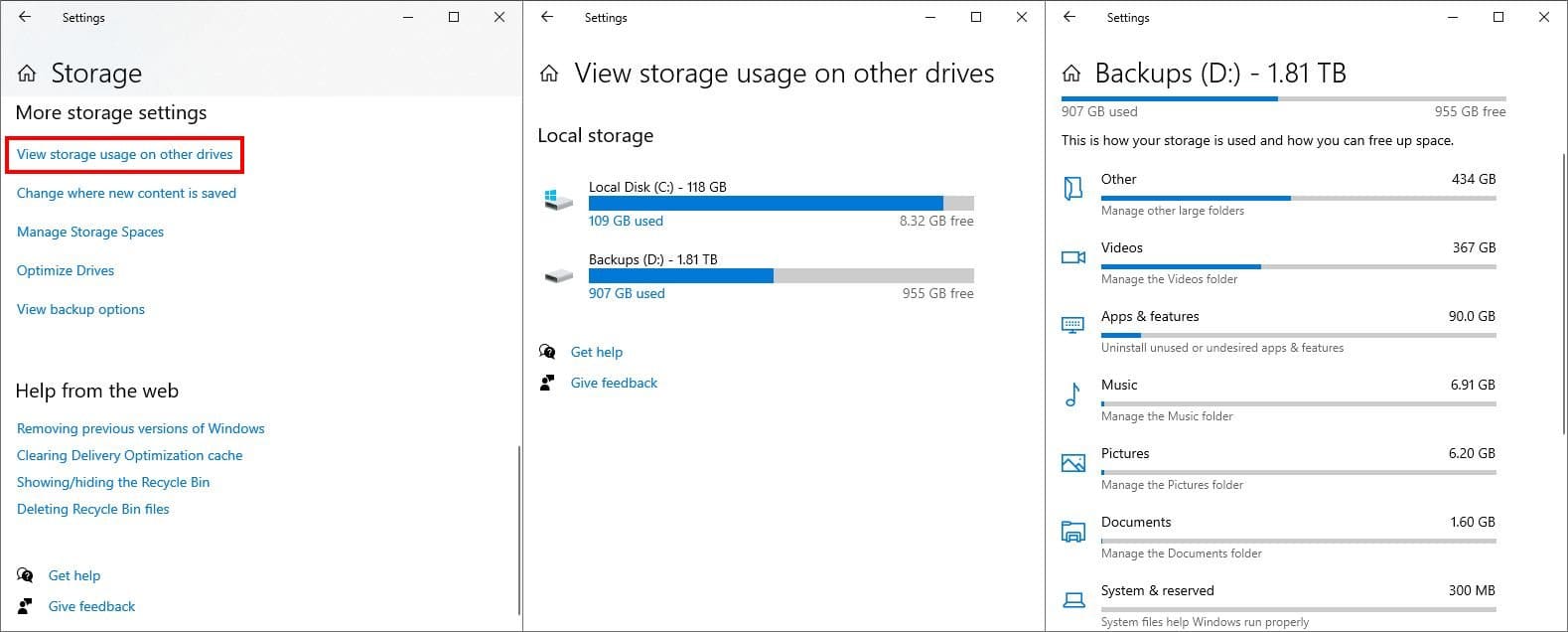Click the home icon beside Storage heading
The image size is (1568, 632).
[27, 74]
